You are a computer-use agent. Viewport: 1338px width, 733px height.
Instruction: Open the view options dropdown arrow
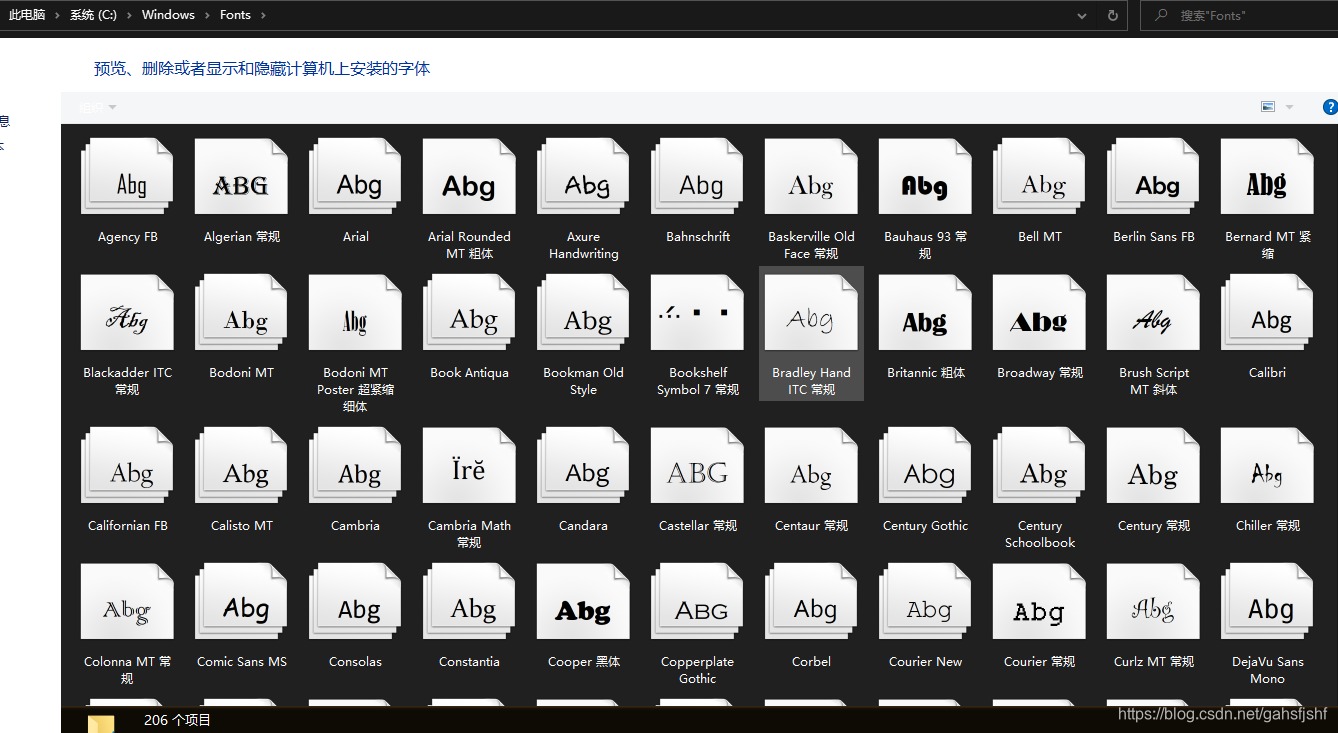click(1289, 107)
